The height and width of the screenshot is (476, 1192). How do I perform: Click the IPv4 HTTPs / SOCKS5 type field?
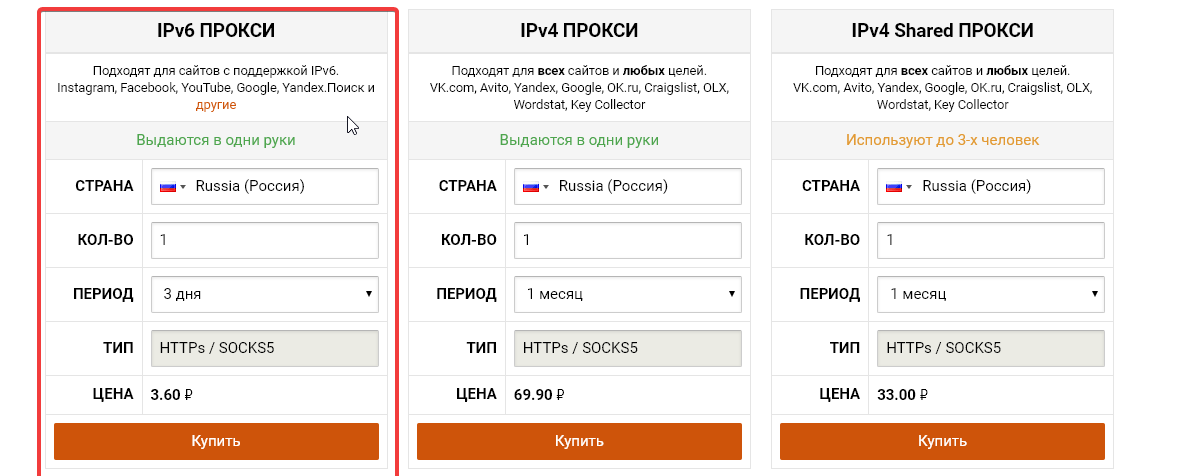click(628, 348)
